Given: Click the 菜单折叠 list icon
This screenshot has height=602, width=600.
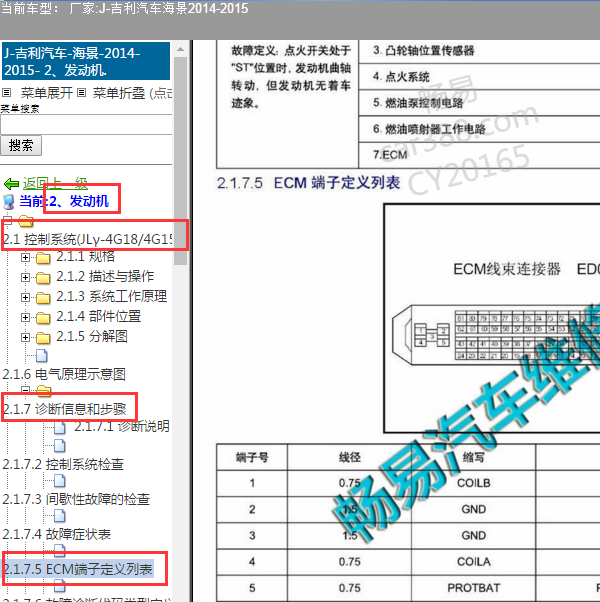Looking at the screenshot, I should 81,93.
